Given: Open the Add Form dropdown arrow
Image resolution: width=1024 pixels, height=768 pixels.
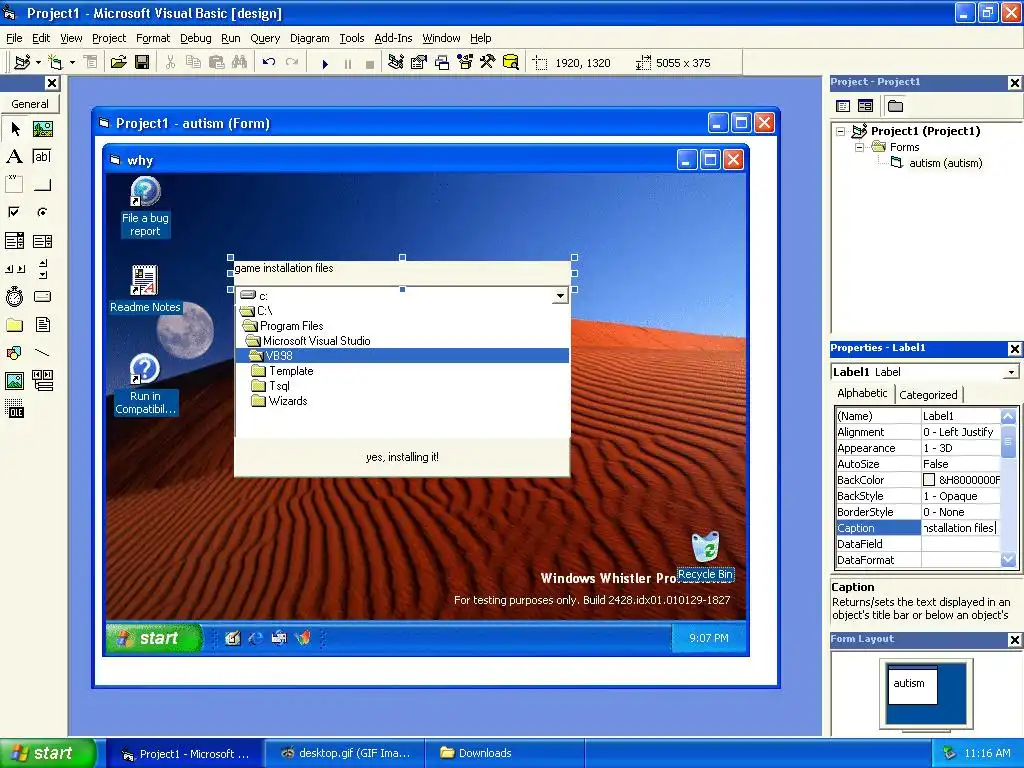Looking at the screenshot, I should (x=72, y=63).
